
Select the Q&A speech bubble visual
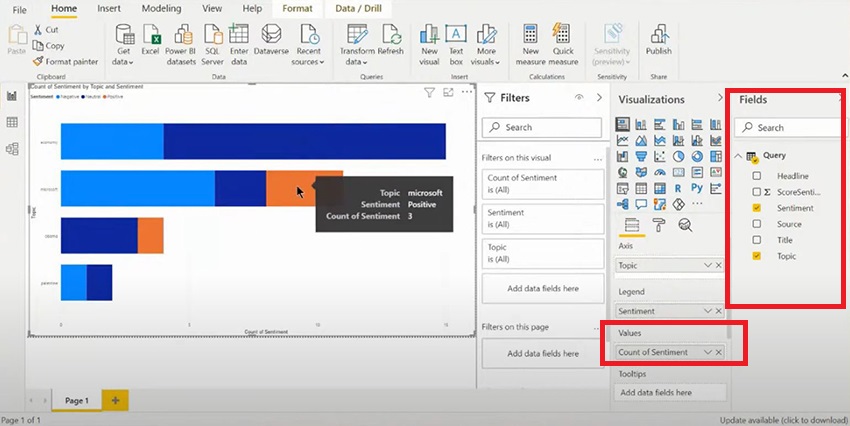click(641, 204)
